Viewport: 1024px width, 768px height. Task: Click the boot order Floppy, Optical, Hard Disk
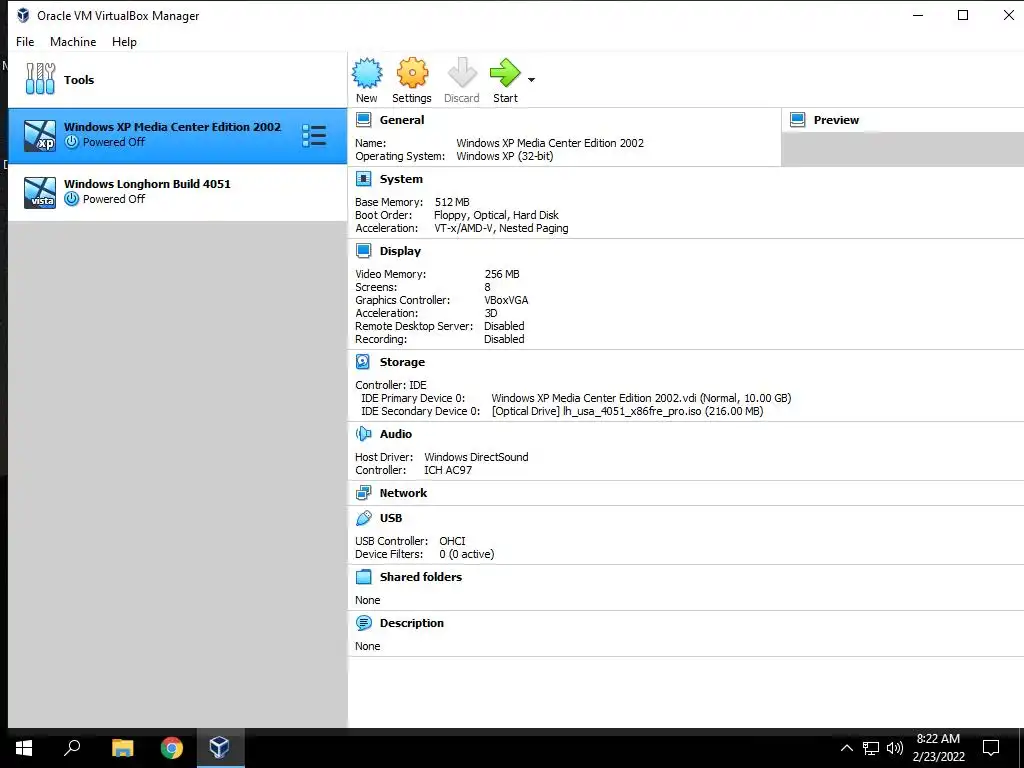tap(496, 215)
